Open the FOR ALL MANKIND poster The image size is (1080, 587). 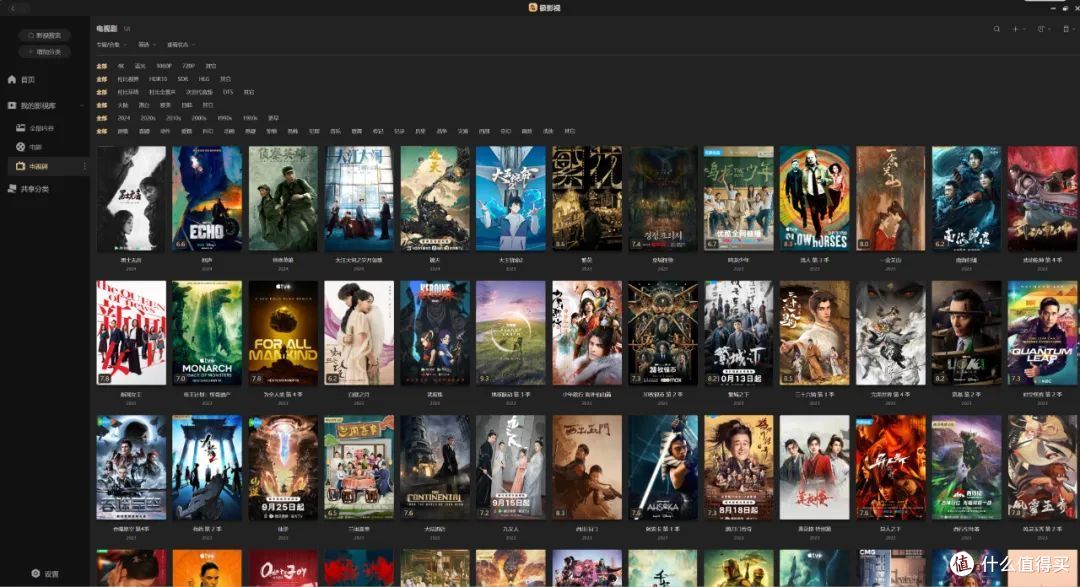click(x=283, y=333)
